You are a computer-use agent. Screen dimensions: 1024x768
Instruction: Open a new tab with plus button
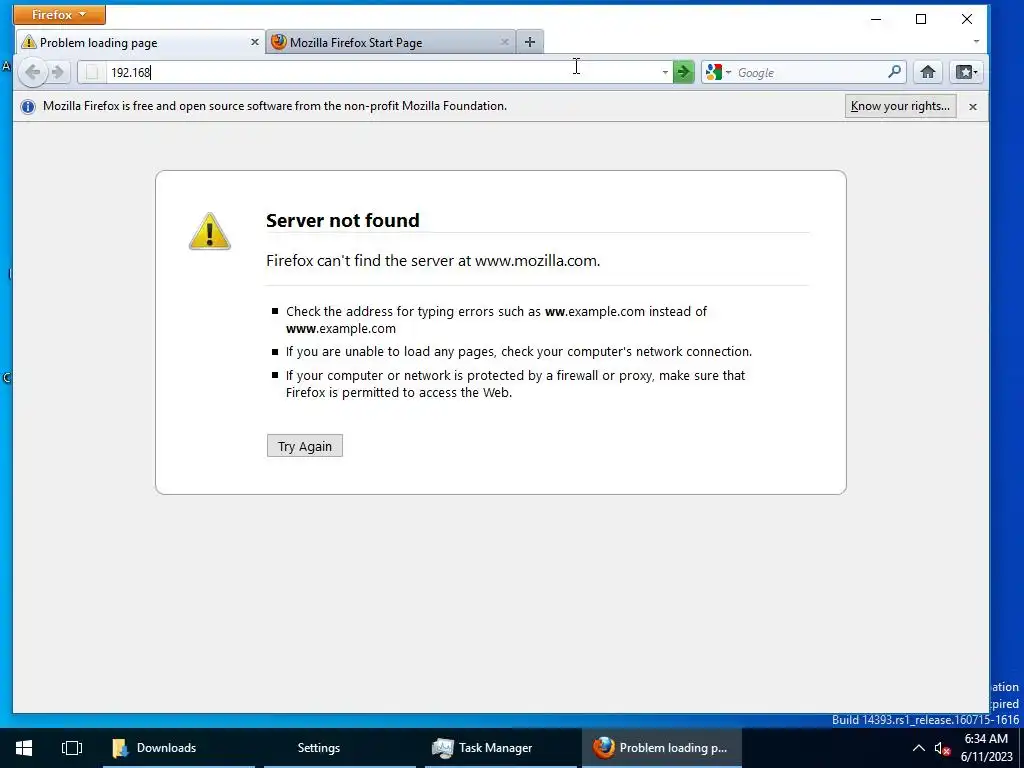click(x=530, y=42)
